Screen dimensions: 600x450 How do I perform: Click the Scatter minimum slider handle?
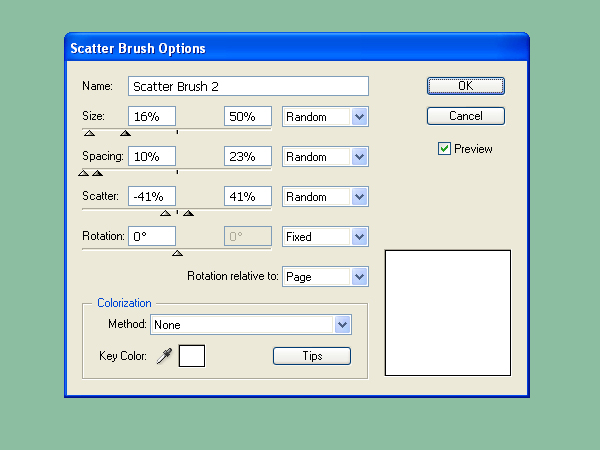(x=165, y=213)
